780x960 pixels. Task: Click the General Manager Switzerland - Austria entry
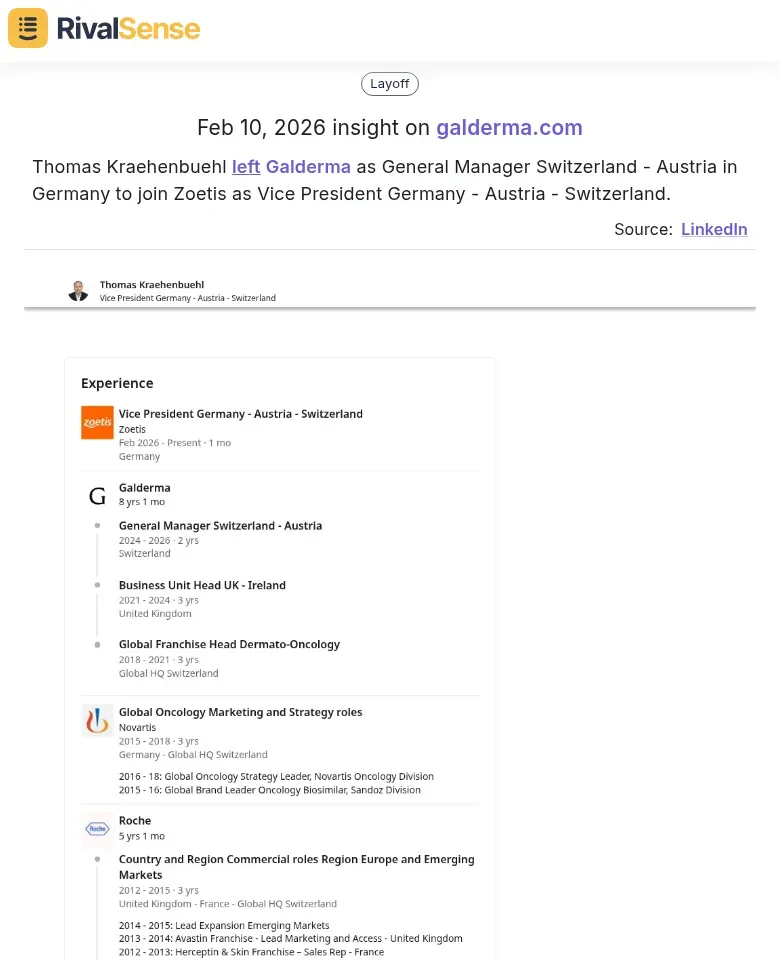[x=220, y=525]
